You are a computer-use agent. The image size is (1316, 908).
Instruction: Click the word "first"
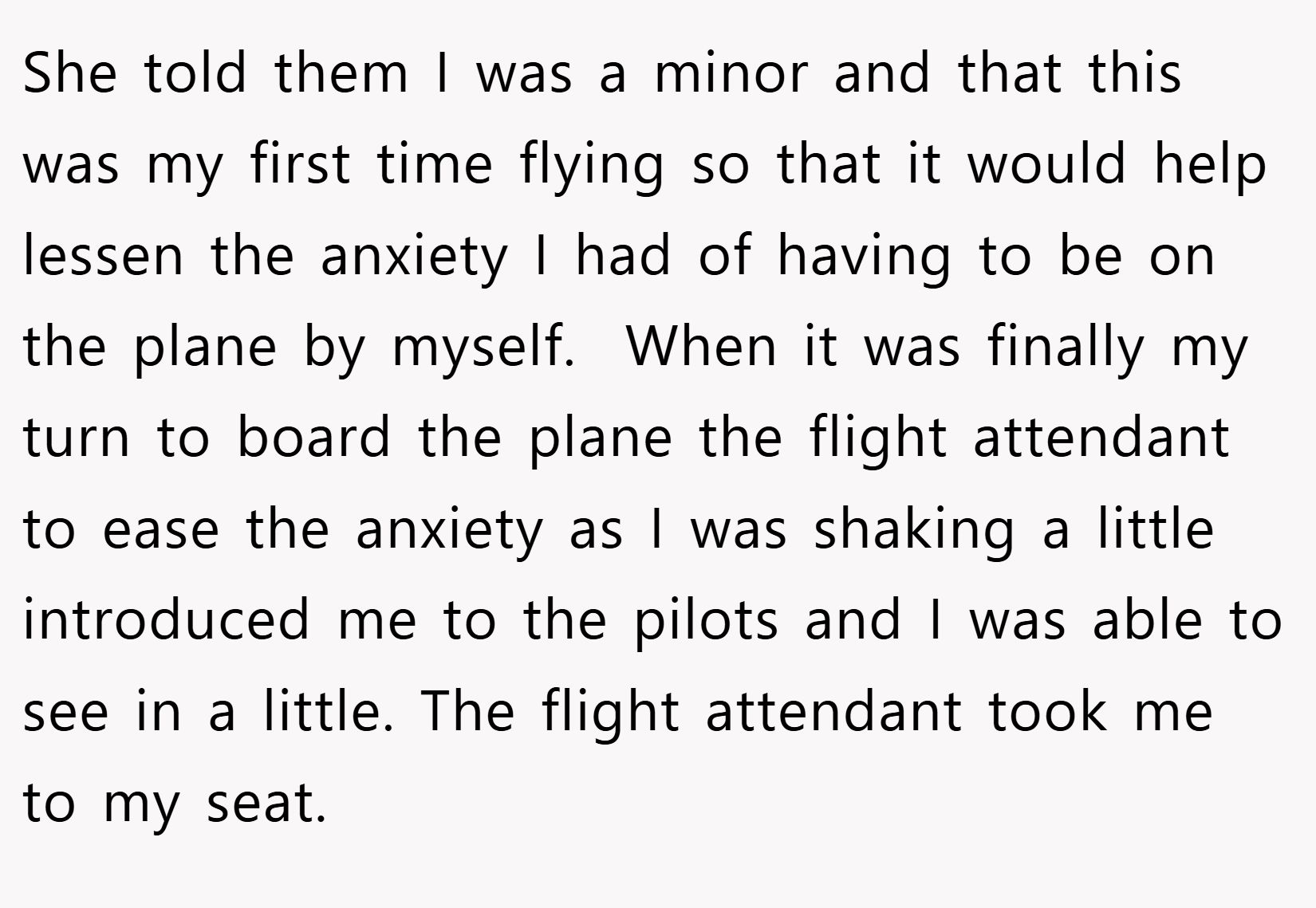coord(300,164)
